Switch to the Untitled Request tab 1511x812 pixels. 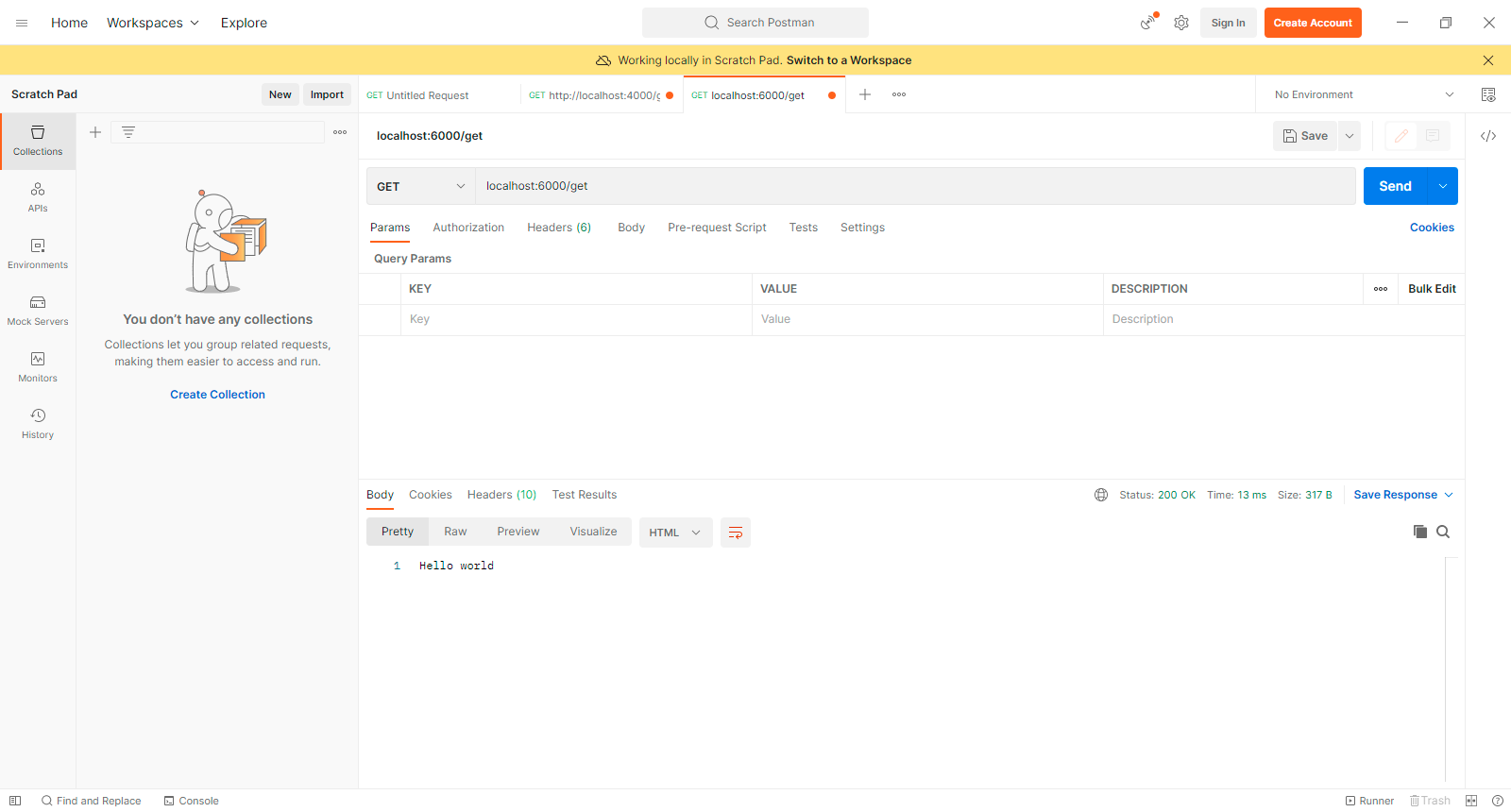tap(440, 95)
